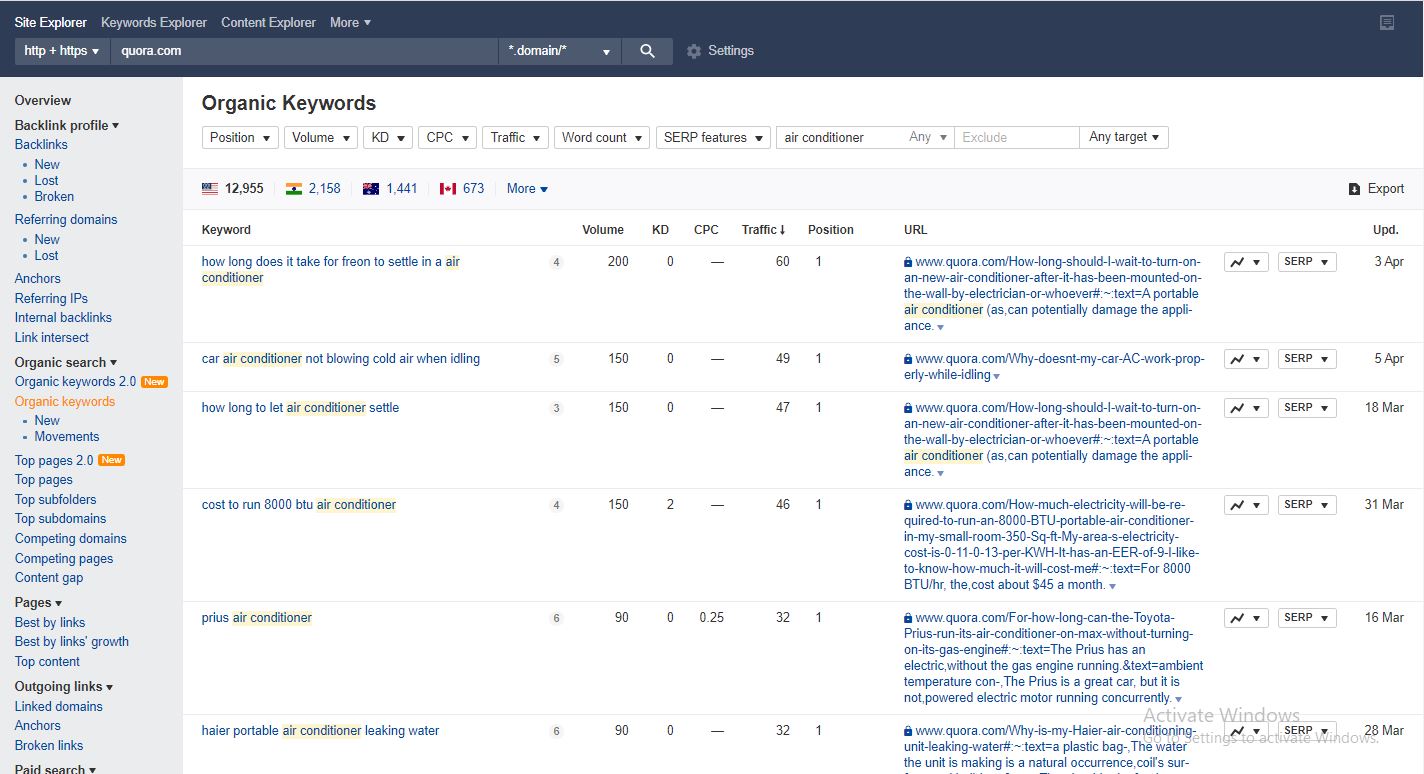
Task: Open Organic keywords 2.0 in the sidebar
Action: (75, 381)
